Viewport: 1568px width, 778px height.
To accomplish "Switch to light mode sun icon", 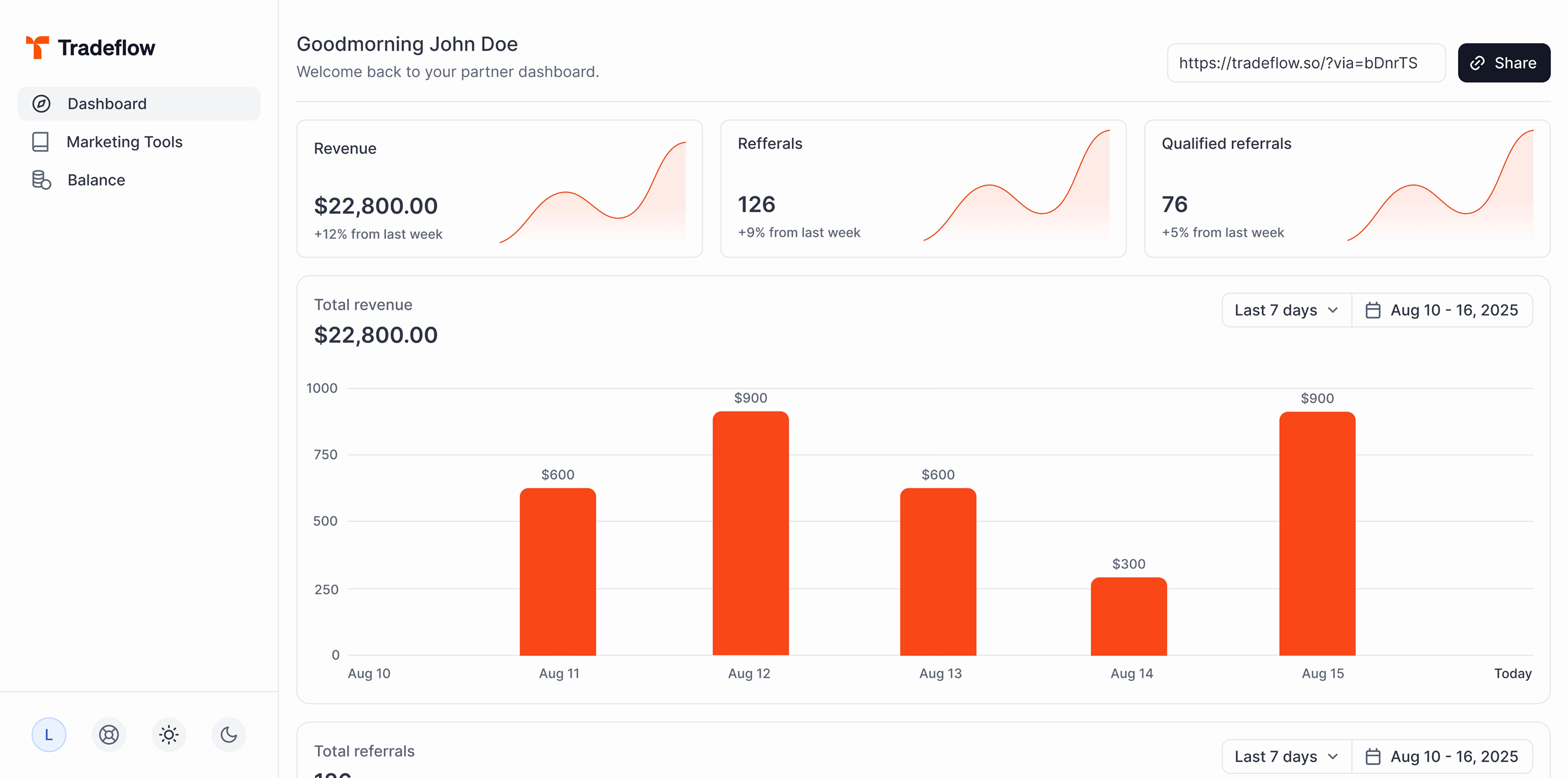I will click(x=169, y=735).
